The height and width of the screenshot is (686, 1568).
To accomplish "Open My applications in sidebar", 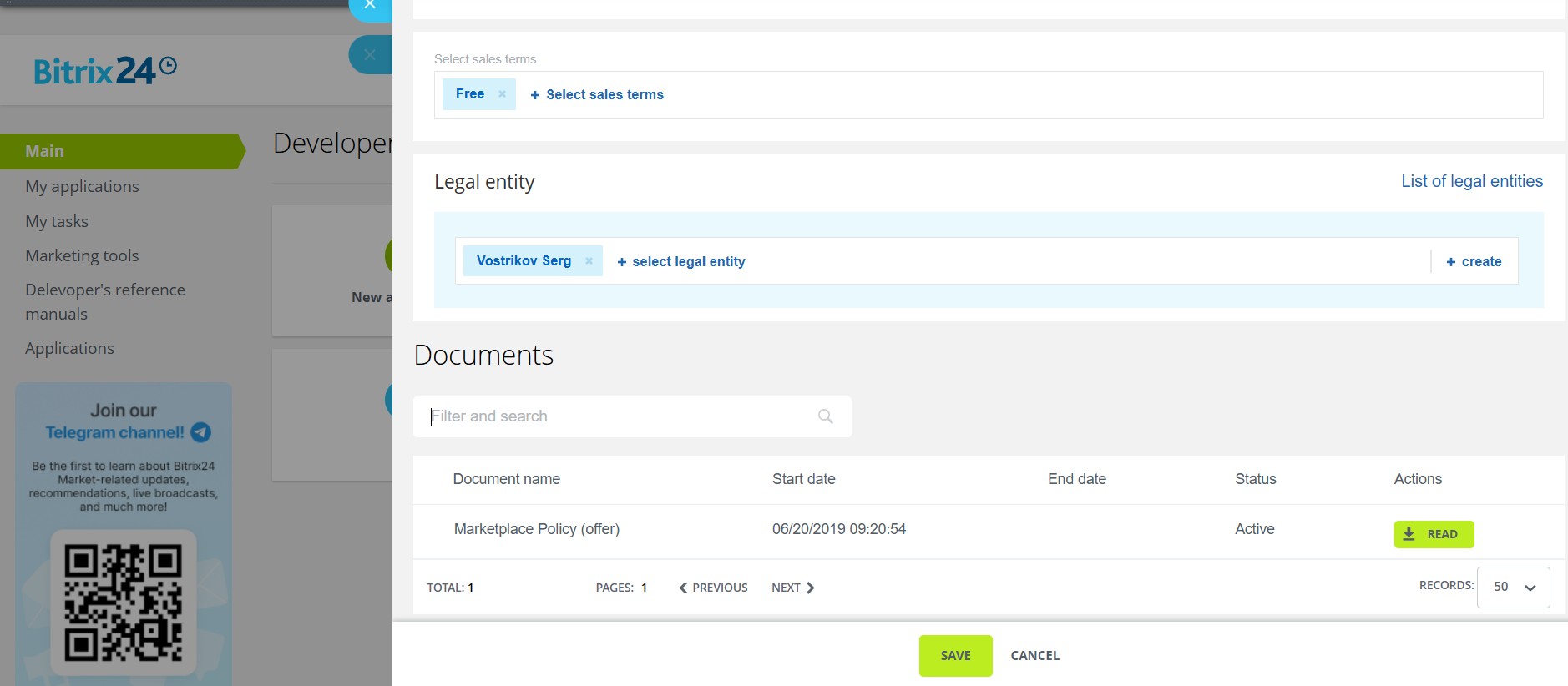I will (82, 186).
